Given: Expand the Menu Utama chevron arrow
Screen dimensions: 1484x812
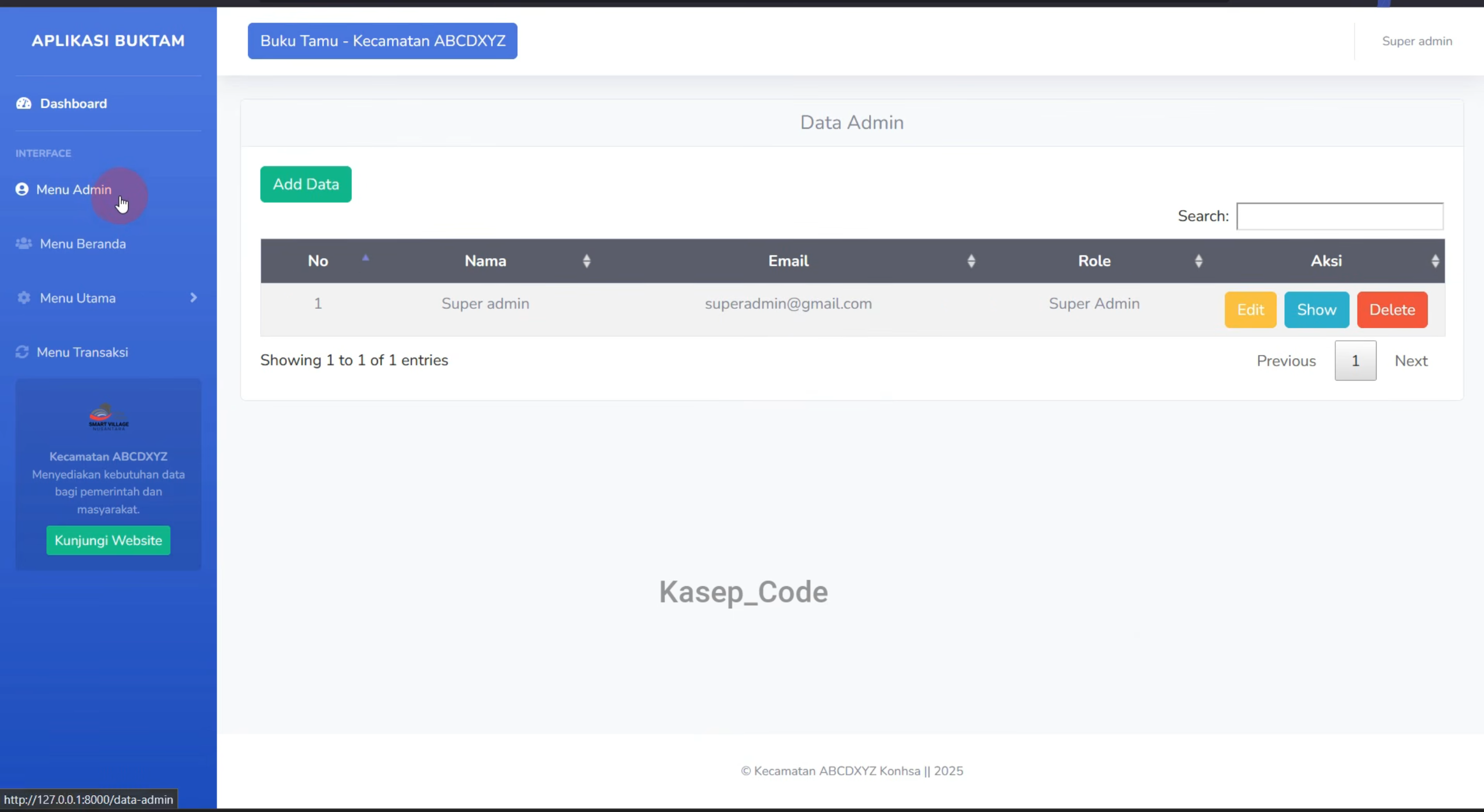Looking at the screenshot, I should click(193, 298).
